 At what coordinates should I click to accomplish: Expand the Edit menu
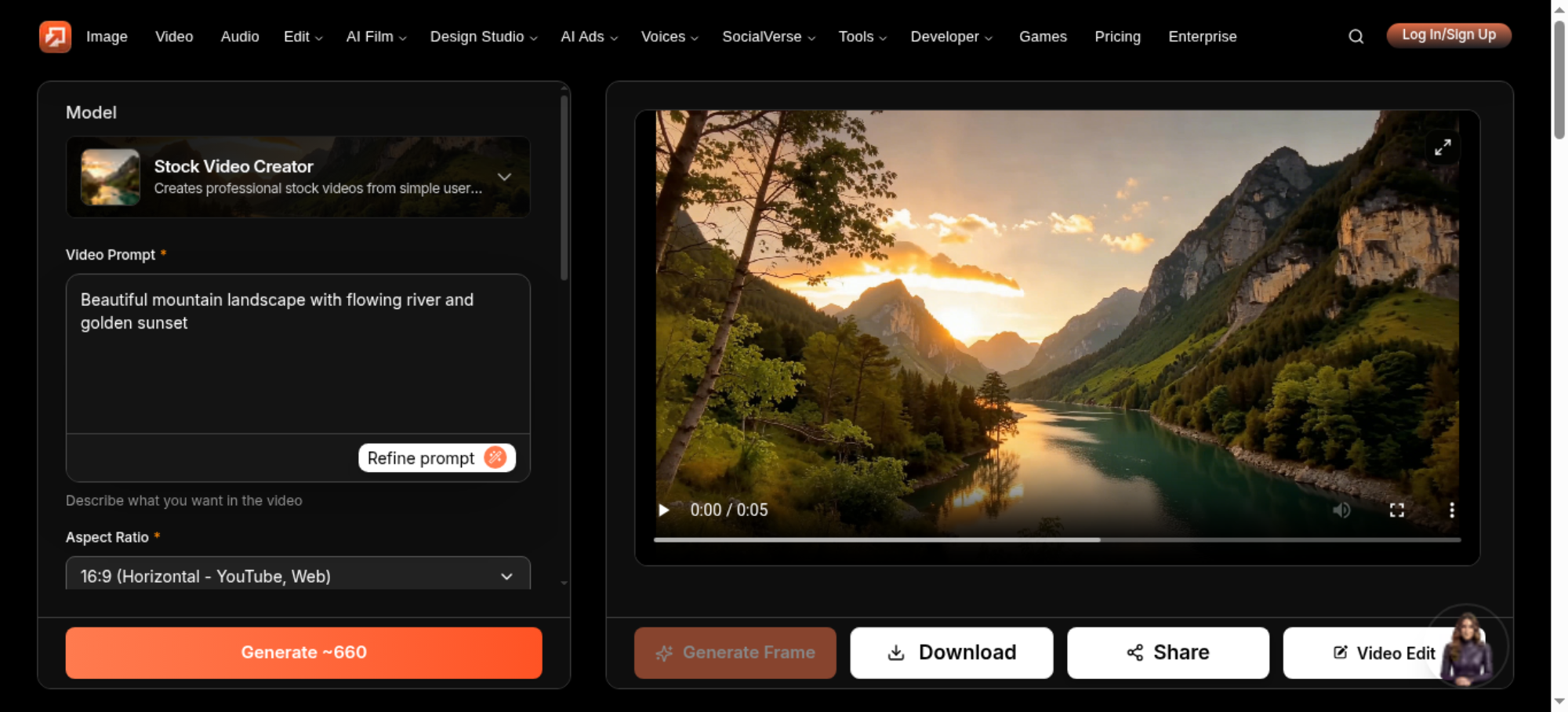click(x=303, y=37)
